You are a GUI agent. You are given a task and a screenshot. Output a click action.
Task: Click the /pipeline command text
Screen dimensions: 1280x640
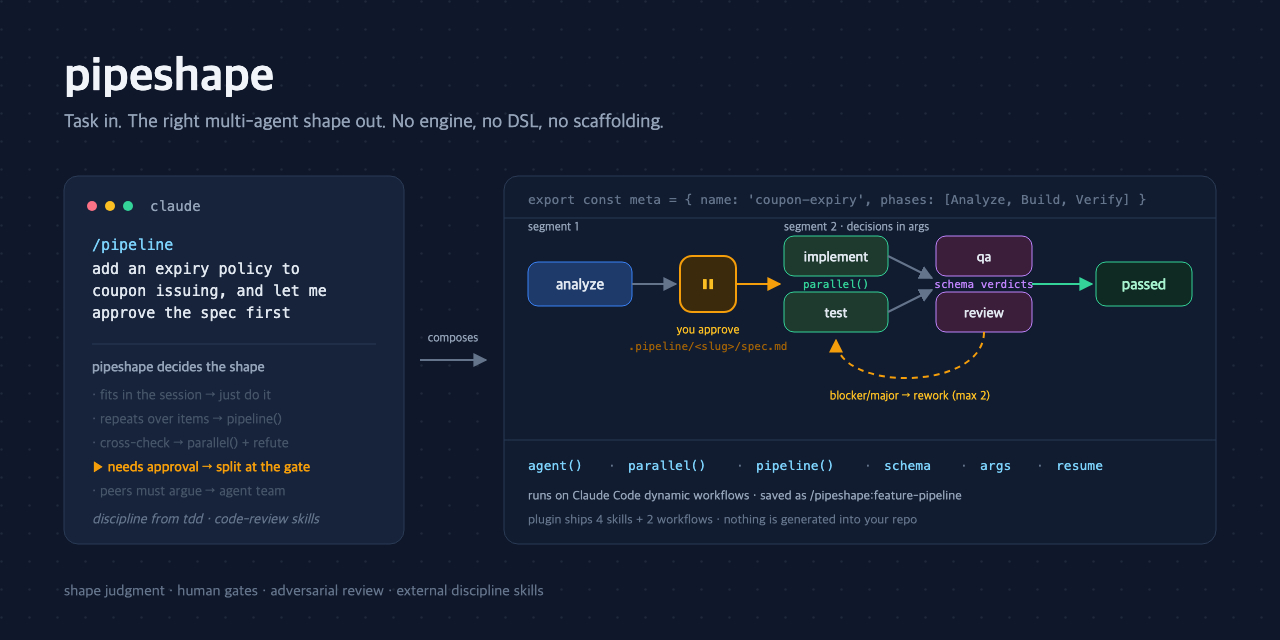(133, 244)
